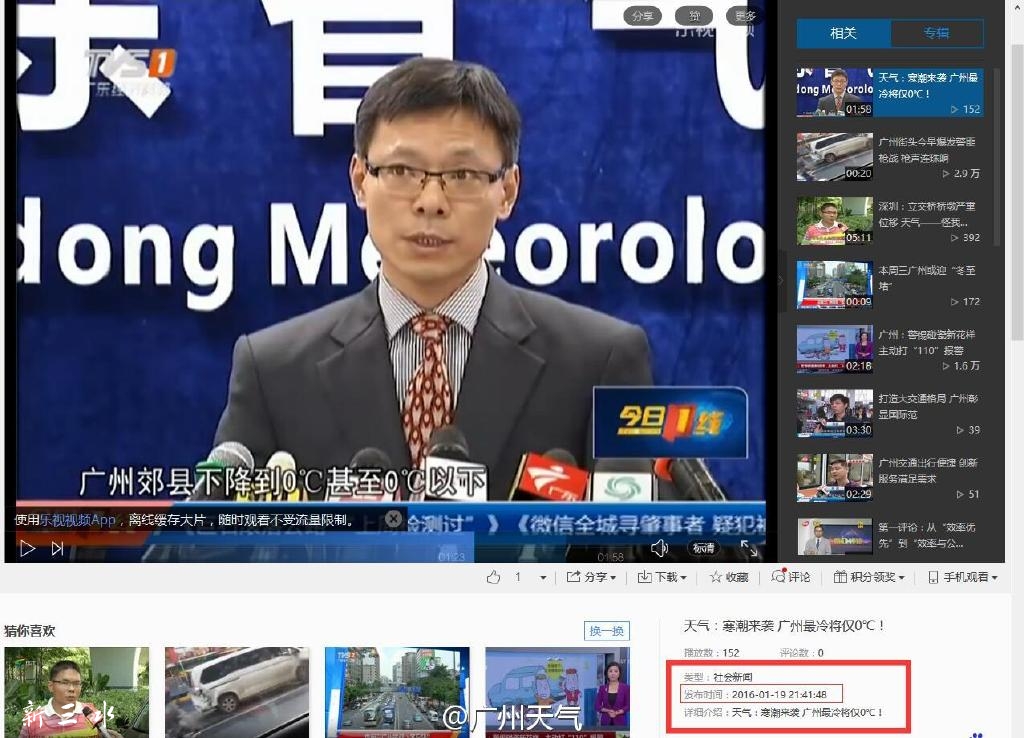Click the video progress bar
This screenshot has width=1024, height=738.
[x=391, y=534]
